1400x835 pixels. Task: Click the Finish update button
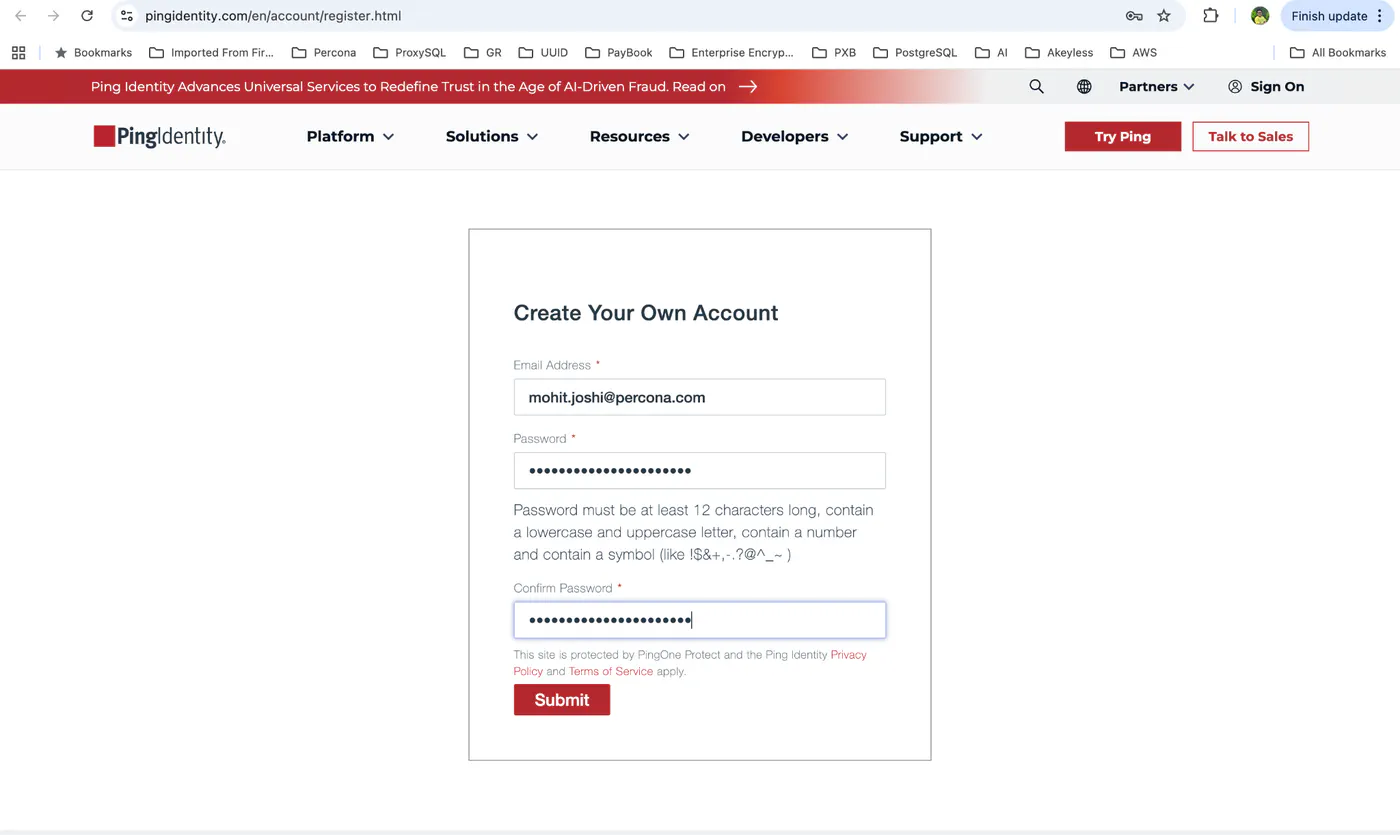point(1336,16)
